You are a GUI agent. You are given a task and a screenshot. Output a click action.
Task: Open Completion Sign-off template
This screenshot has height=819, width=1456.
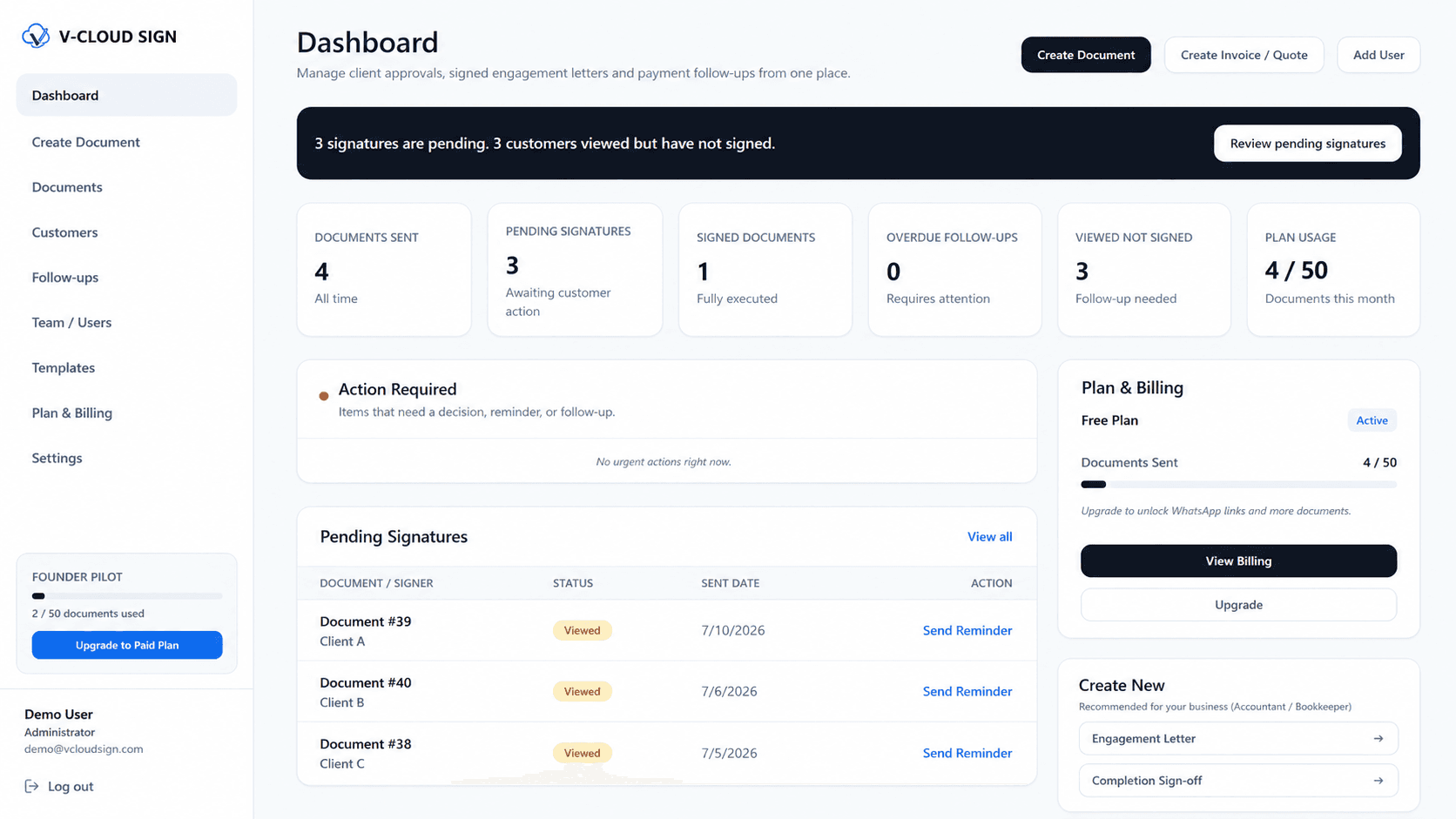pyautogui.click(x=1238, y=781)
